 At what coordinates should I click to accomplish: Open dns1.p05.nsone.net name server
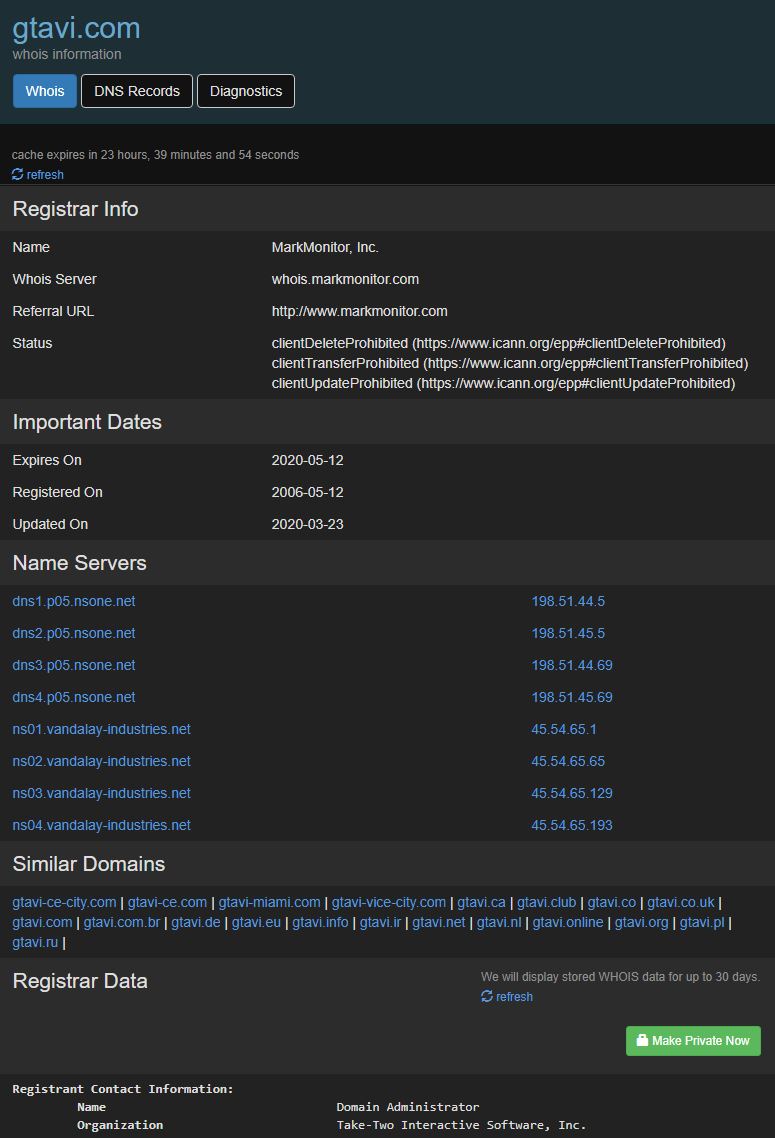(74, 601)
